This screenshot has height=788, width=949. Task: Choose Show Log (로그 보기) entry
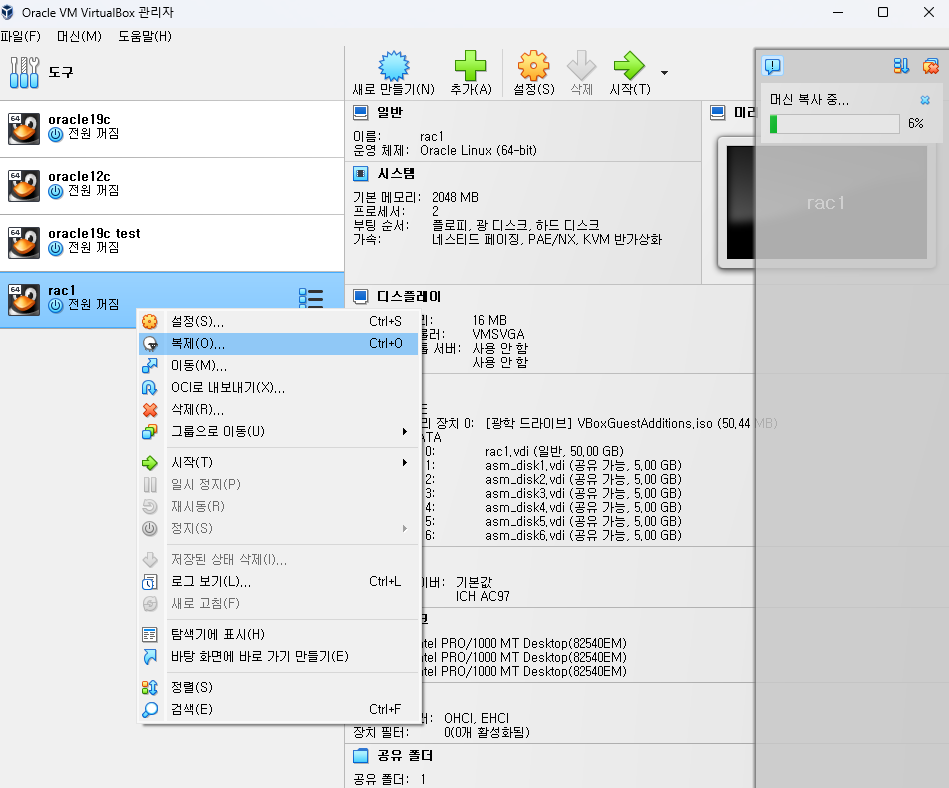[x=278, y=582]
